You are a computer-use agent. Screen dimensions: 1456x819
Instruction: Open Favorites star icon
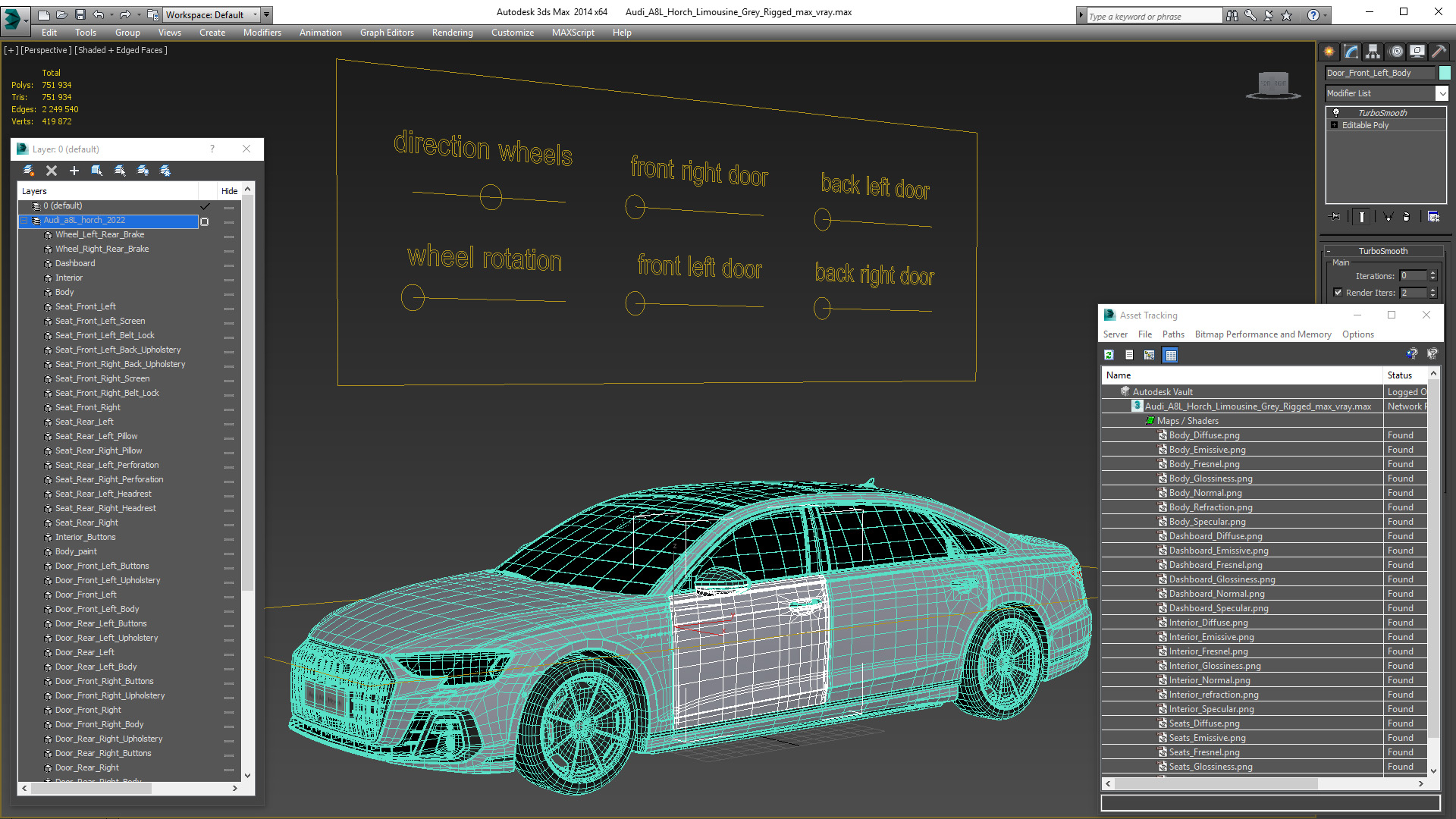(1287, 15)
